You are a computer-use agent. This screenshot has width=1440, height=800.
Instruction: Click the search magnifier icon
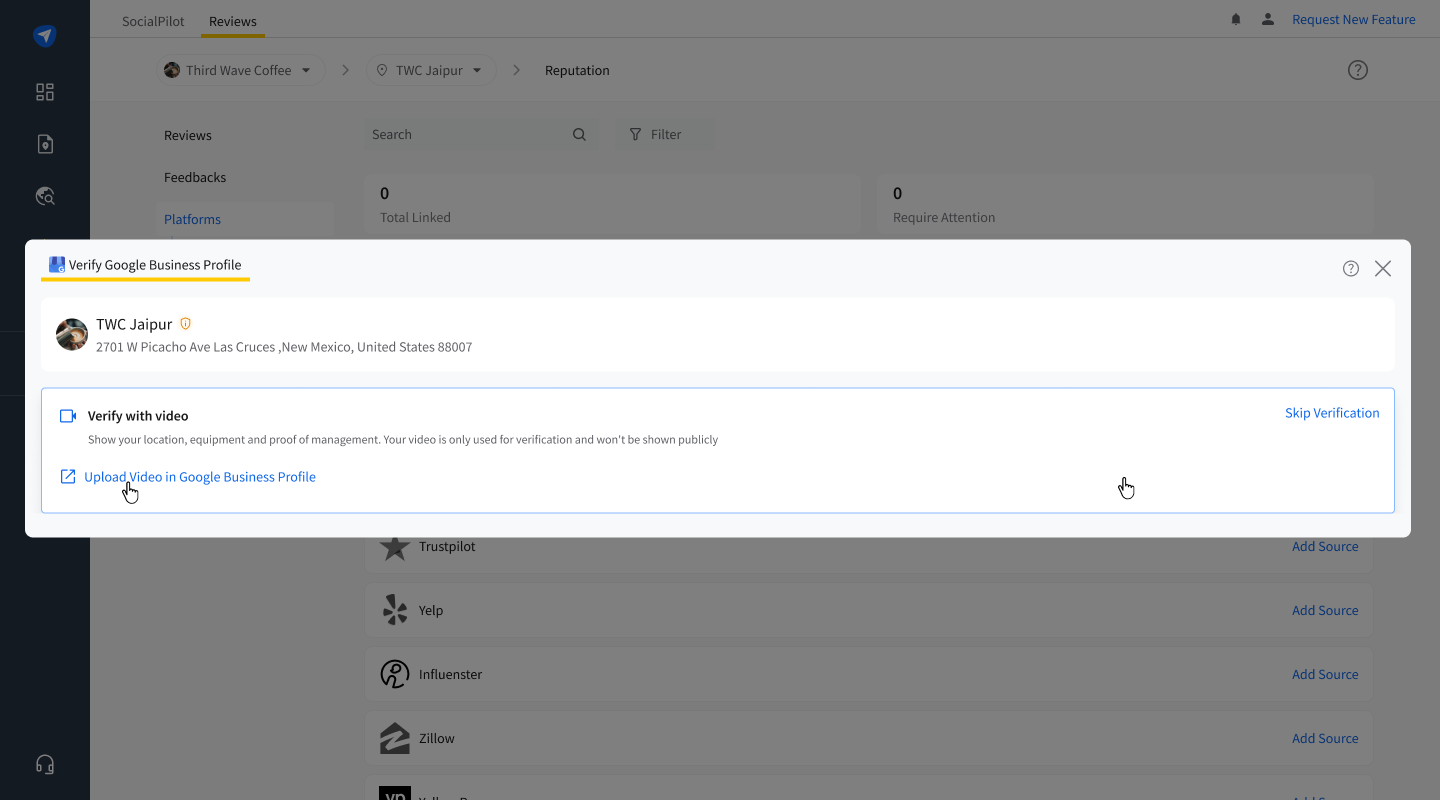[579, 135]
